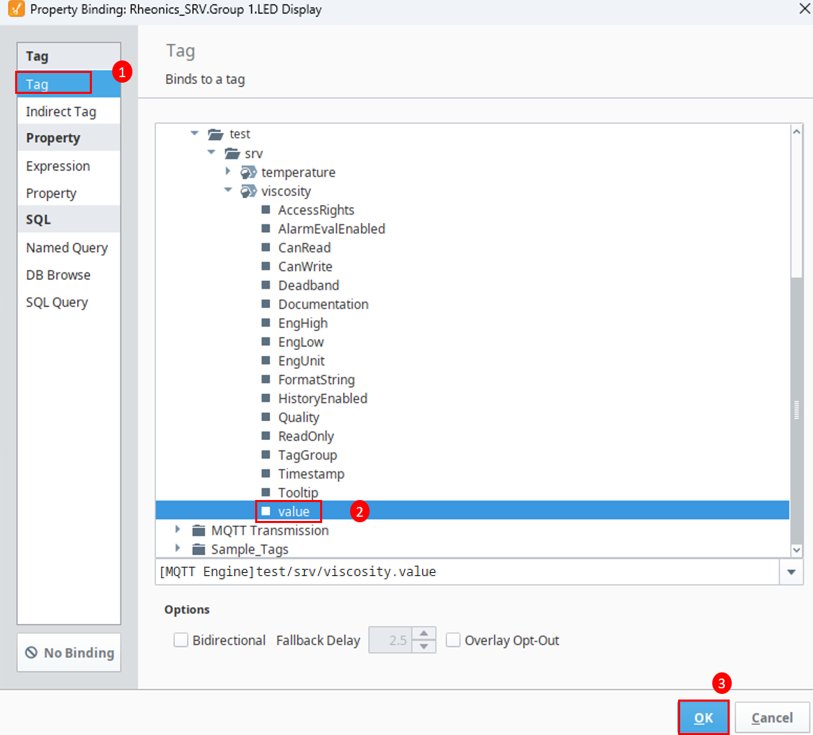
Task: Click the CanWrite property icon
Action: point(266,266)
